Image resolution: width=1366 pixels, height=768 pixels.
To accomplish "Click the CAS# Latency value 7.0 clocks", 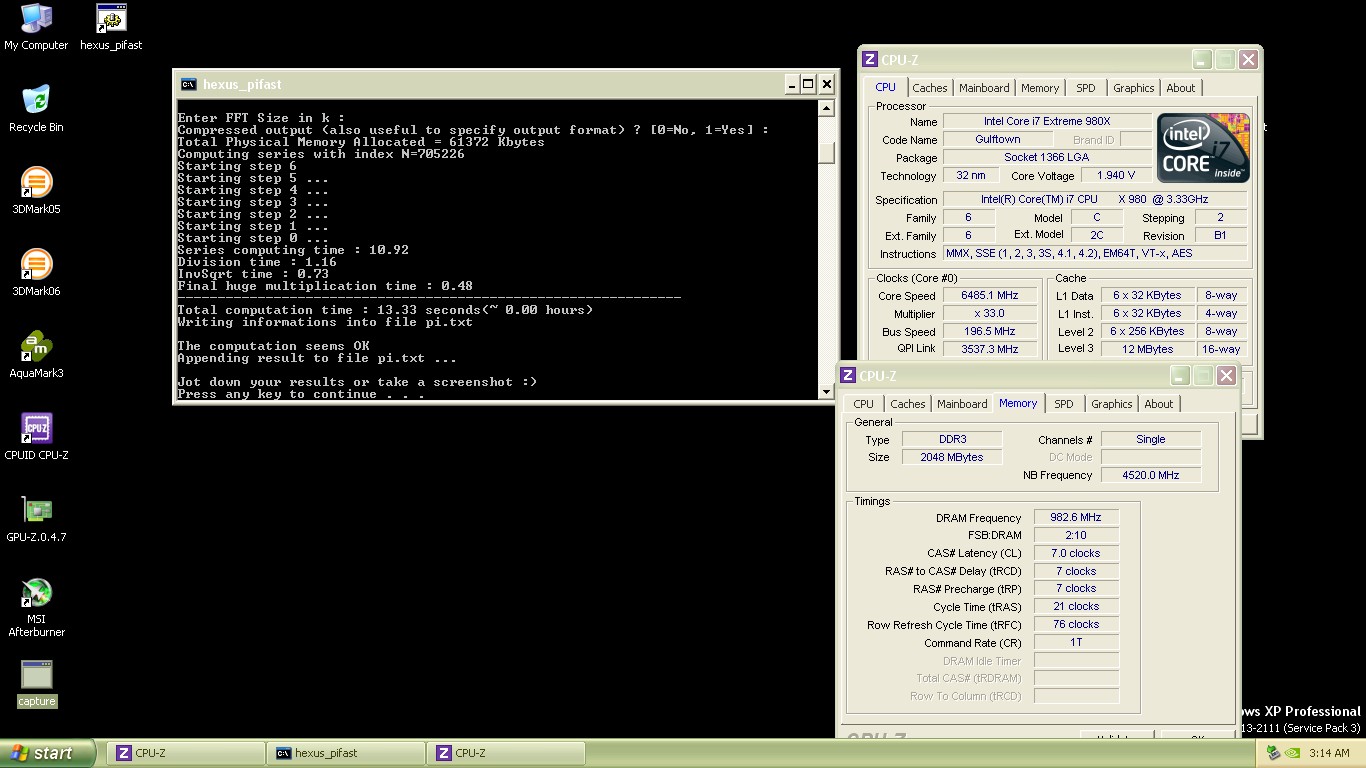I will pyautogui.click(x=1076, y=554).
